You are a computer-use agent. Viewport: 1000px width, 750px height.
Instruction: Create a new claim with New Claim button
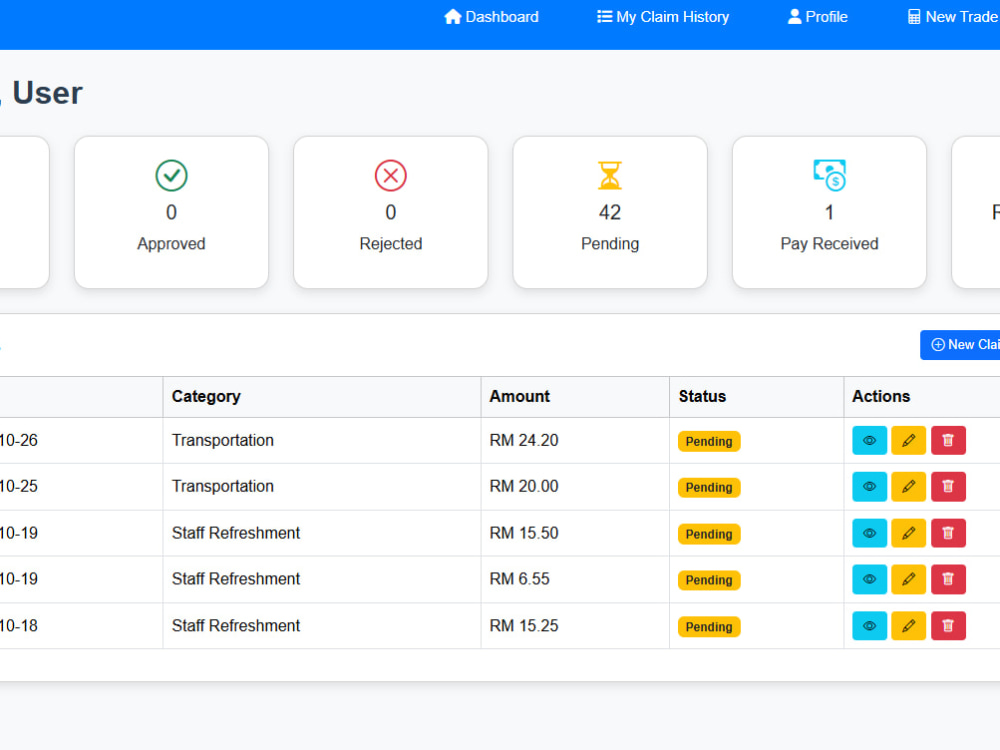(x=960, y=344)
